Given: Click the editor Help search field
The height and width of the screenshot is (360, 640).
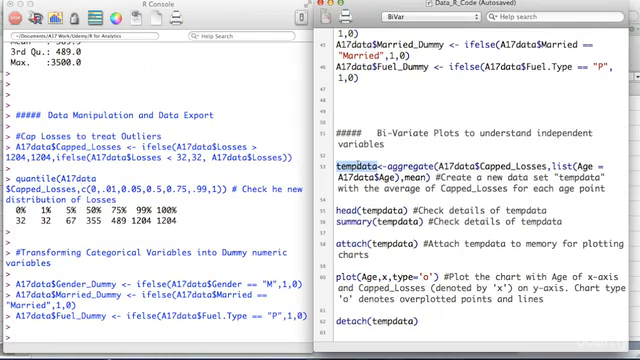Looking at the screenshot, I should coord(555,17).
